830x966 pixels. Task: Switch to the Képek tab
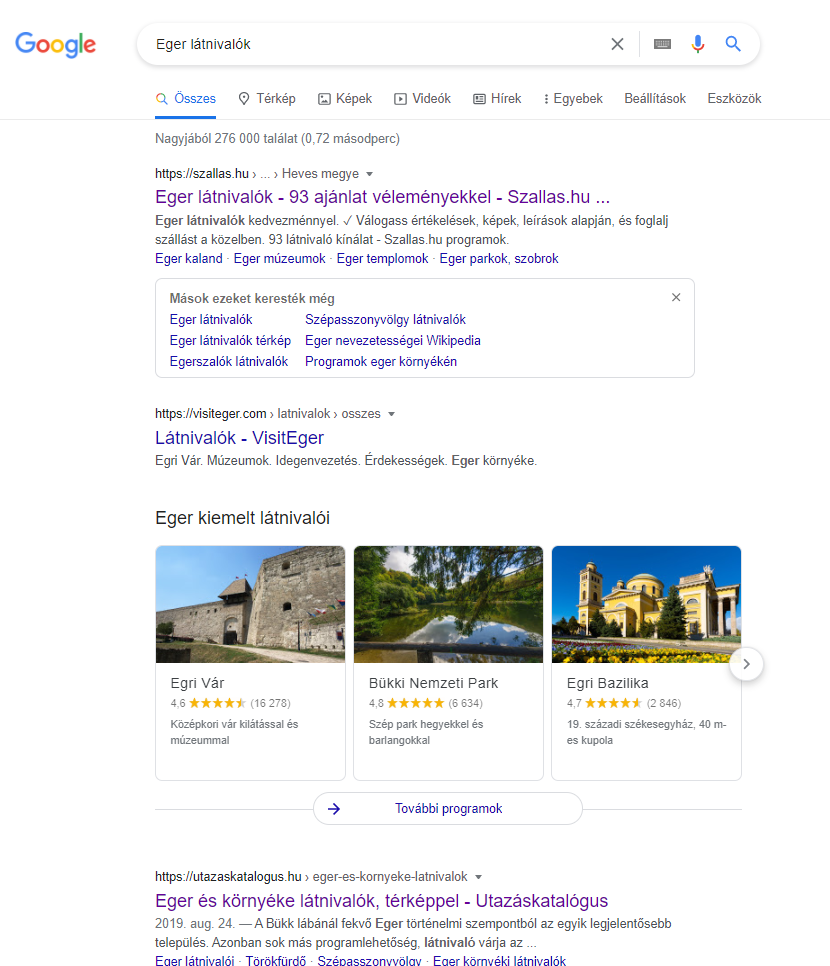(345, 99)
